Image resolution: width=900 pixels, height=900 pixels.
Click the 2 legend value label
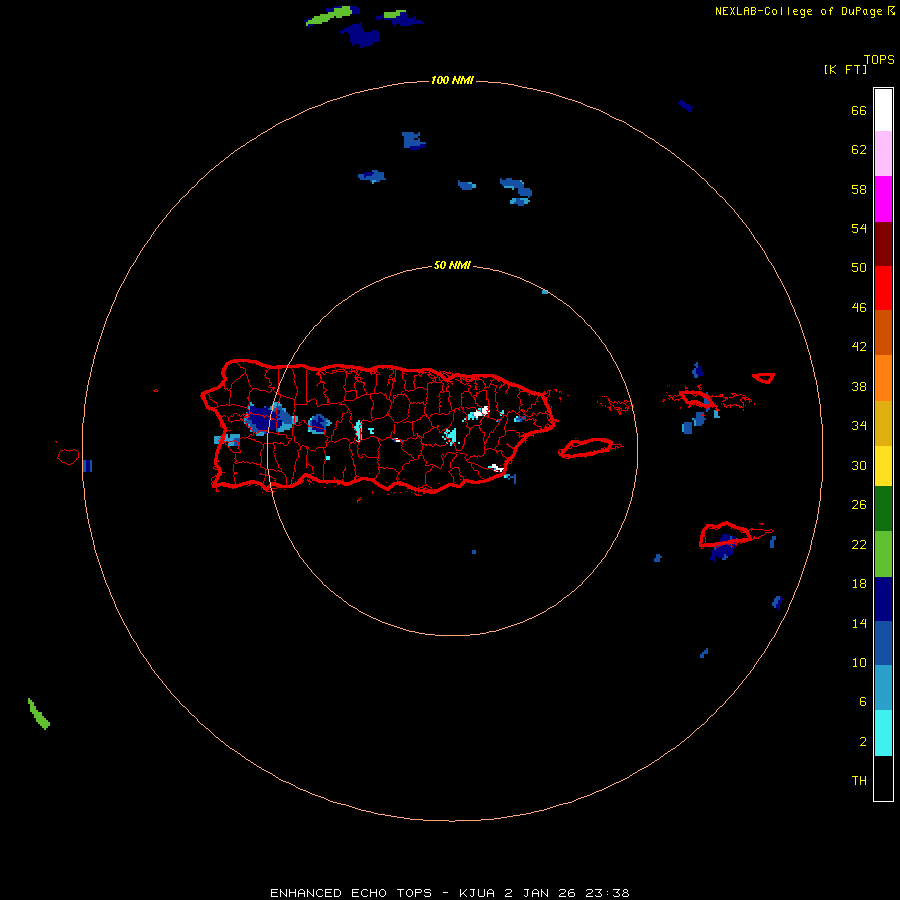(863, 742)
